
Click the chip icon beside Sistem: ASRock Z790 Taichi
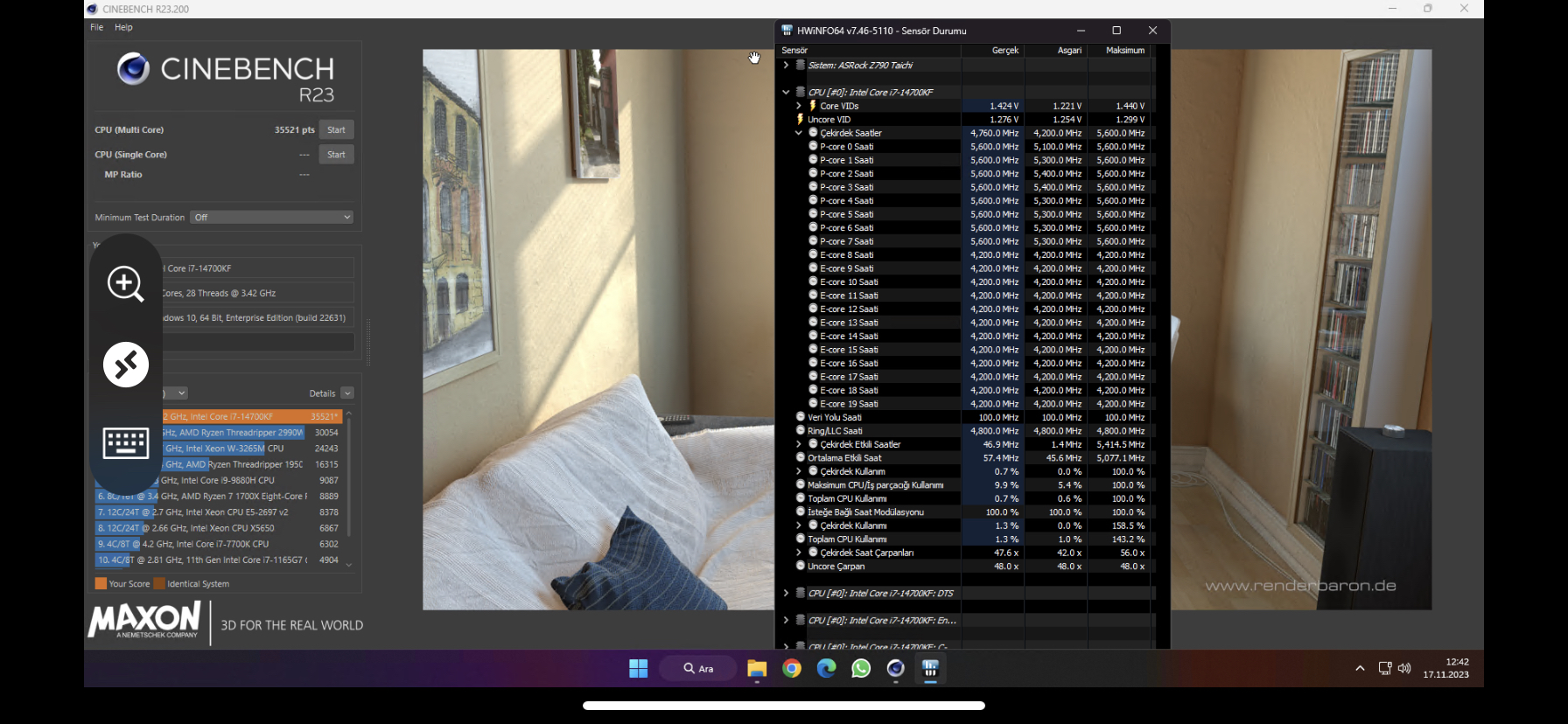[x=800, y=65]
